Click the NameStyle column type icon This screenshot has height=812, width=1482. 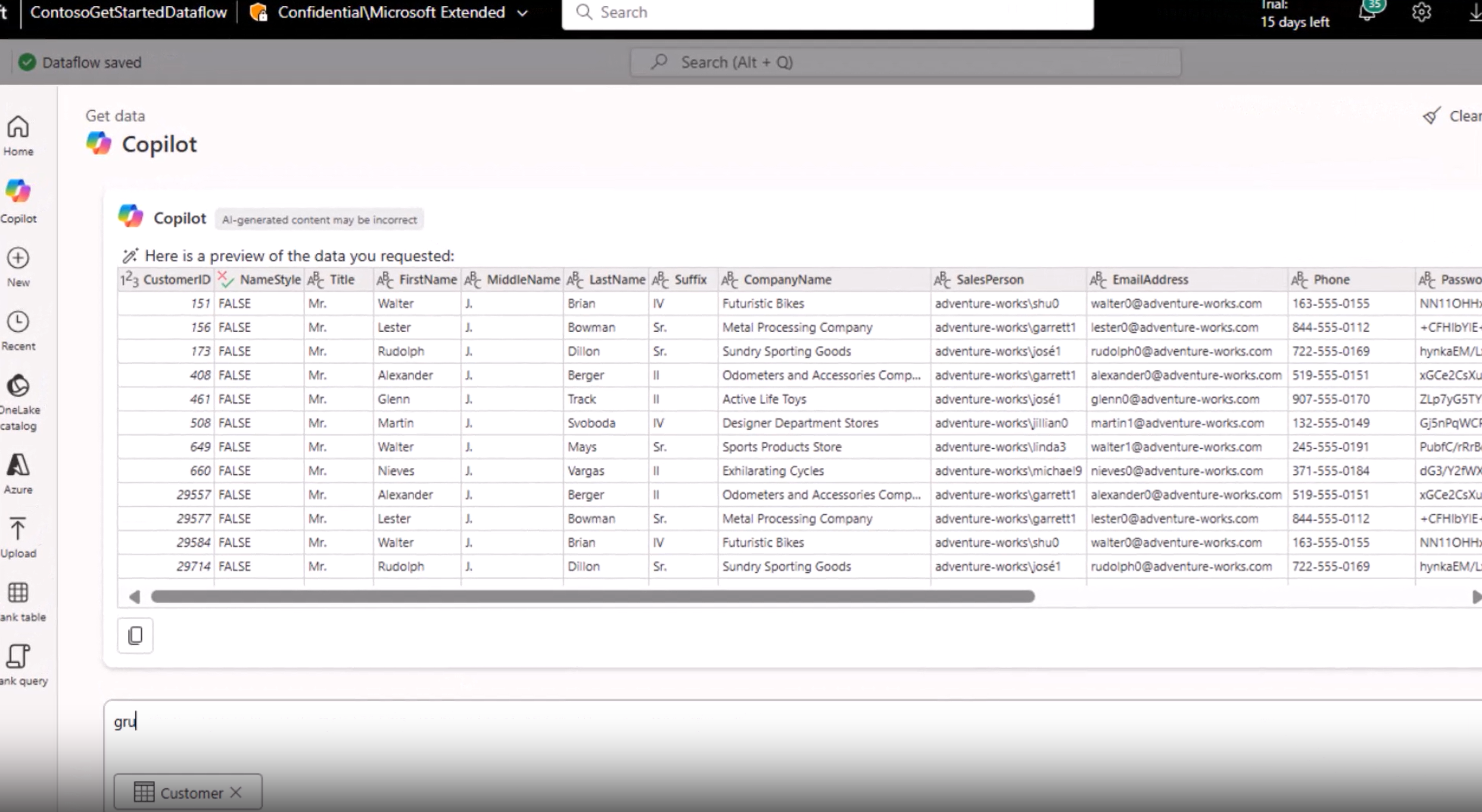pos(225,279)
